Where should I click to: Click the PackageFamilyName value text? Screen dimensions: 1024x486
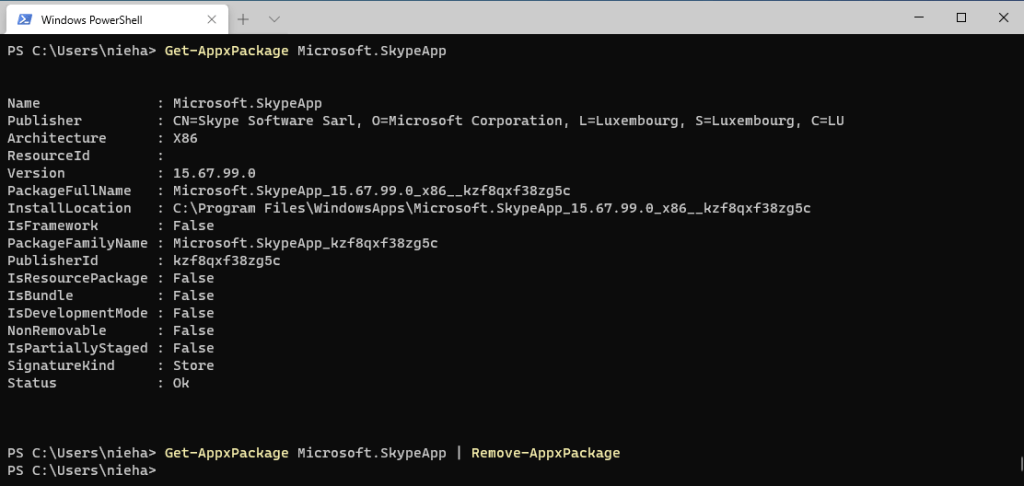[305, 243]
